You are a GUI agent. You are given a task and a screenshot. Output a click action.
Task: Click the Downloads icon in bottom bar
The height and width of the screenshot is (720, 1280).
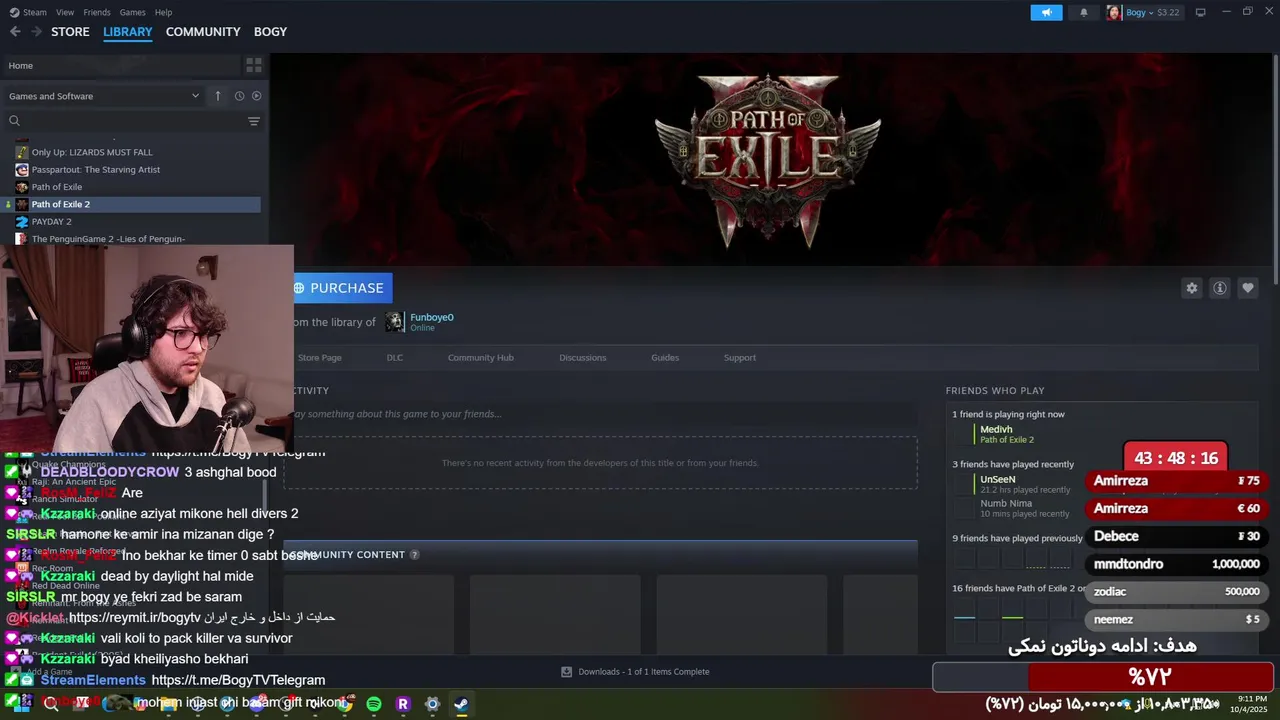click(x=567, y=672)
